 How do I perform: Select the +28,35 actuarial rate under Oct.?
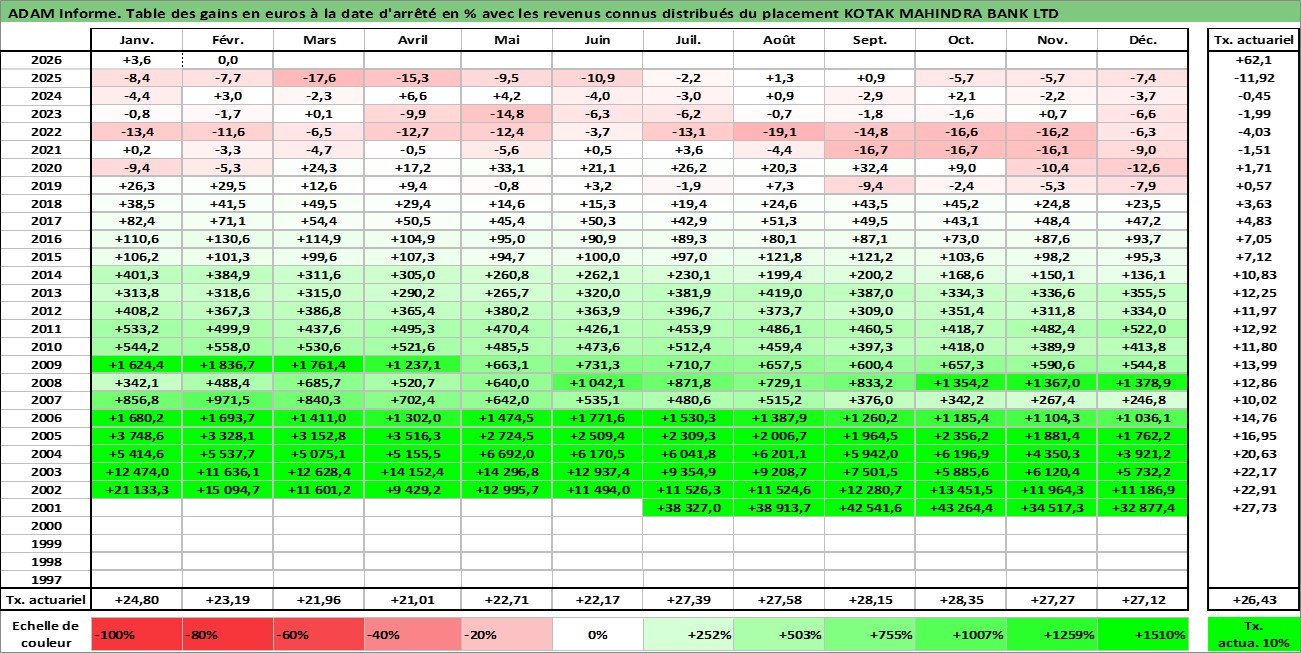pyautogui.click(x=961, y=600)
